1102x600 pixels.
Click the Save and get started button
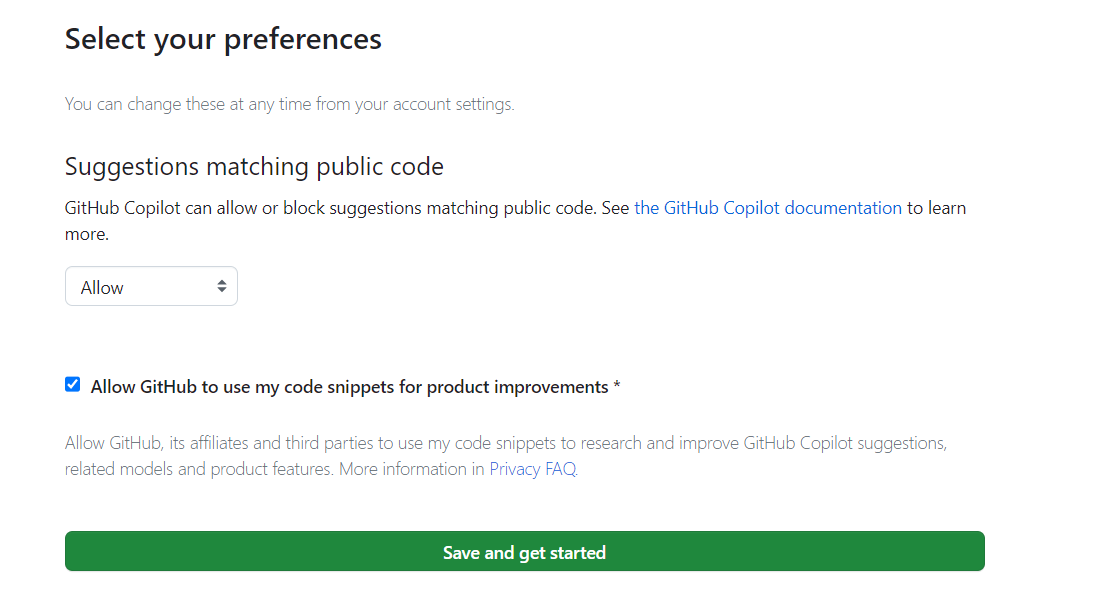(525, 551)
